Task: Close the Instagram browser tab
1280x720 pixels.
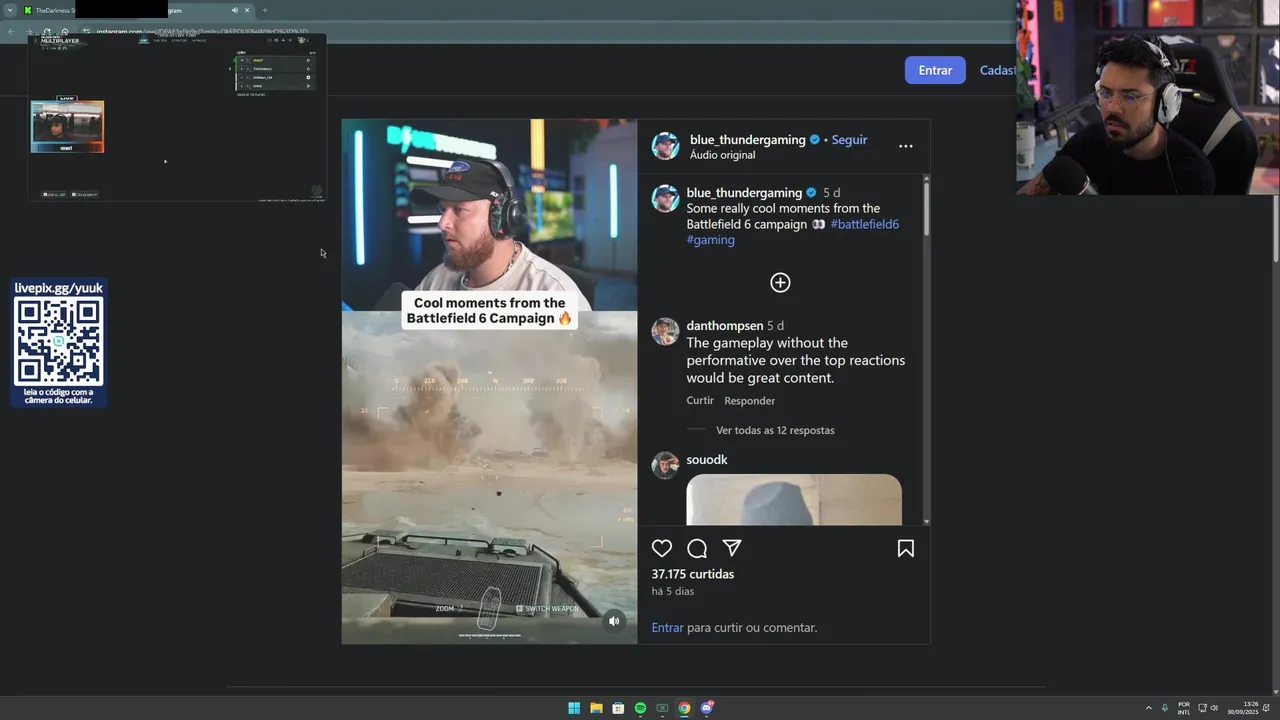Action: click(247, 10)
